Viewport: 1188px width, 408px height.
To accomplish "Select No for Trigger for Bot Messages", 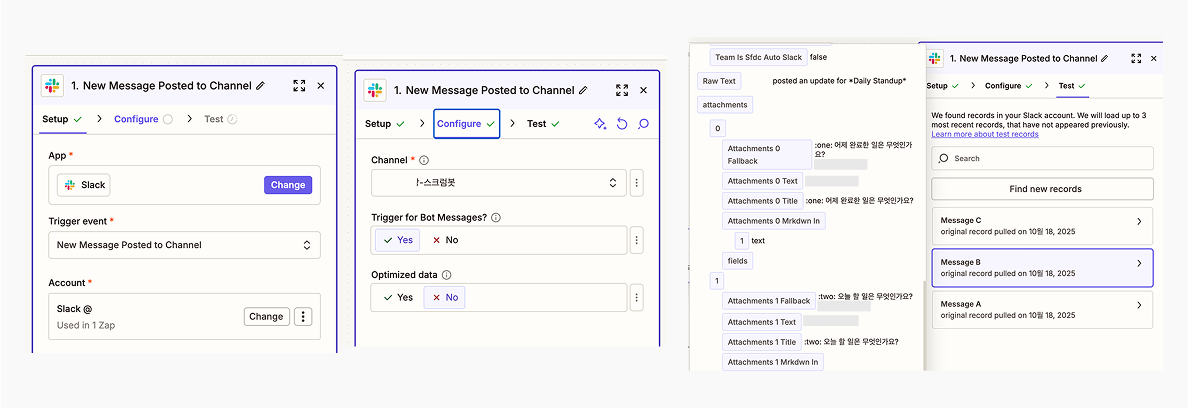I will point(444,240).
